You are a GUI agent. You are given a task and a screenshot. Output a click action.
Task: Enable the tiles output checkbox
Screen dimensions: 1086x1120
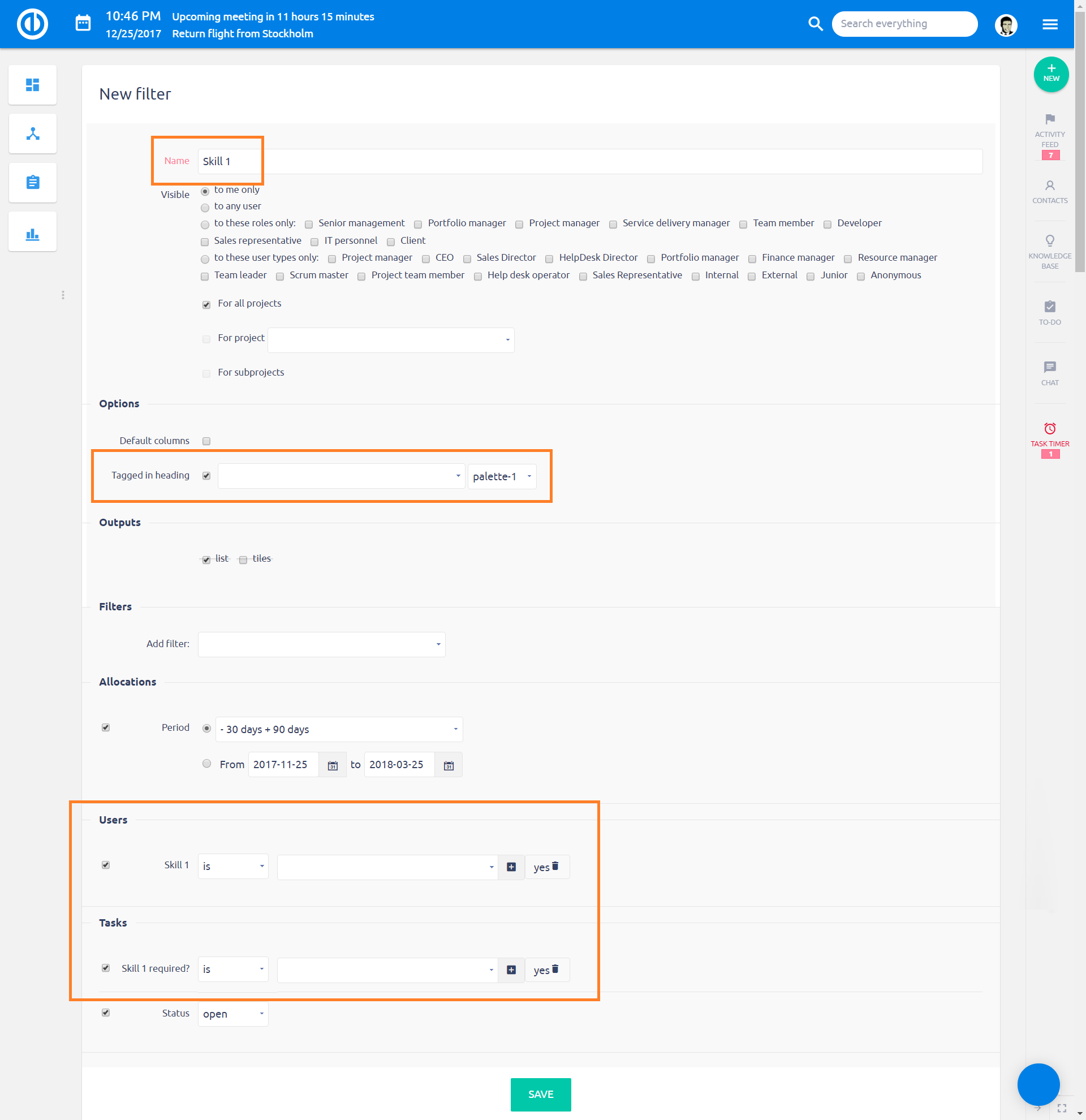coord(243,559)
